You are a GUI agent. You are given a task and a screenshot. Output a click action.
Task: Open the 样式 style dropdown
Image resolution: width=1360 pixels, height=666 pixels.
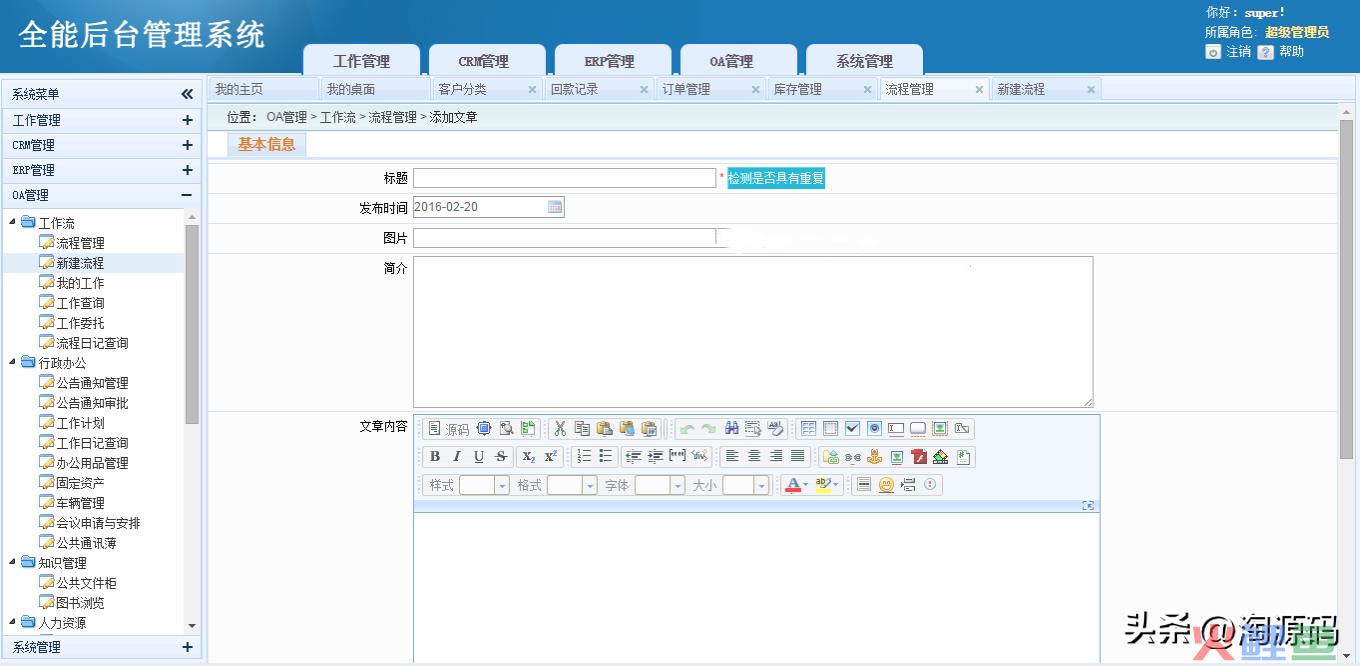click(x=485, y=485)
